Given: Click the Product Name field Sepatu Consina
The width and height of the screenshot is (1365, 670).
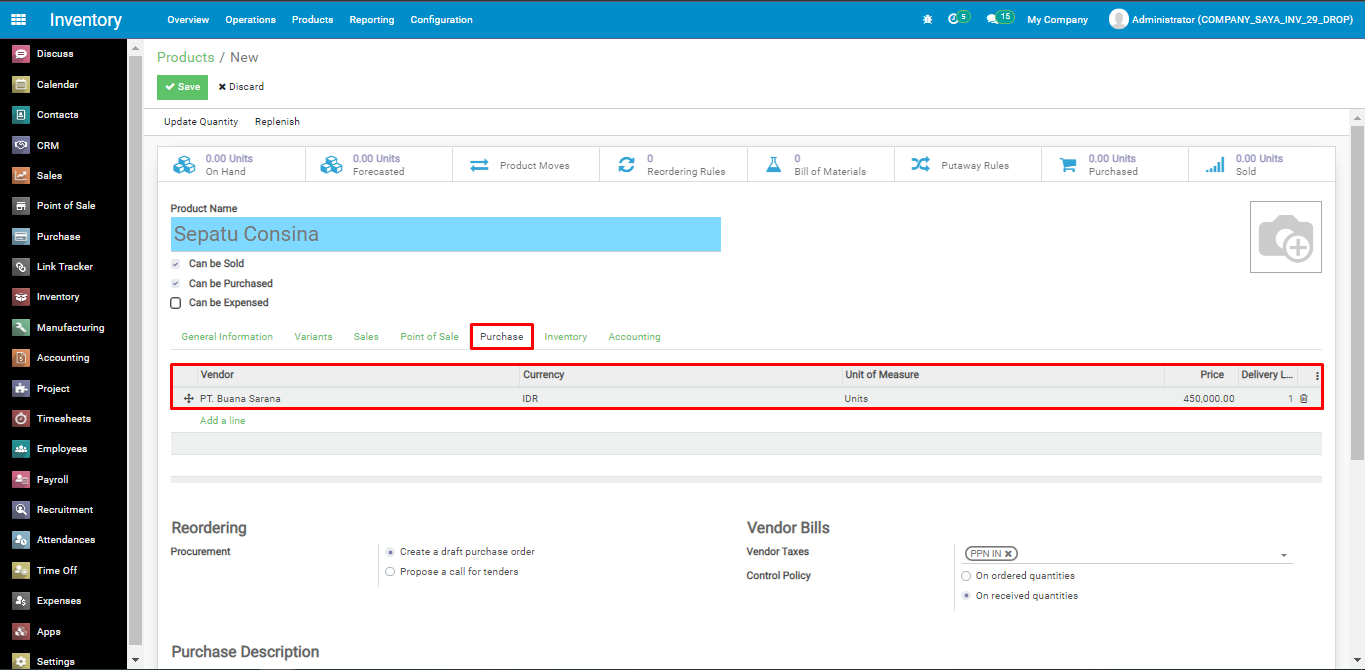Looking at the screenshot, I should pos(445,235).
